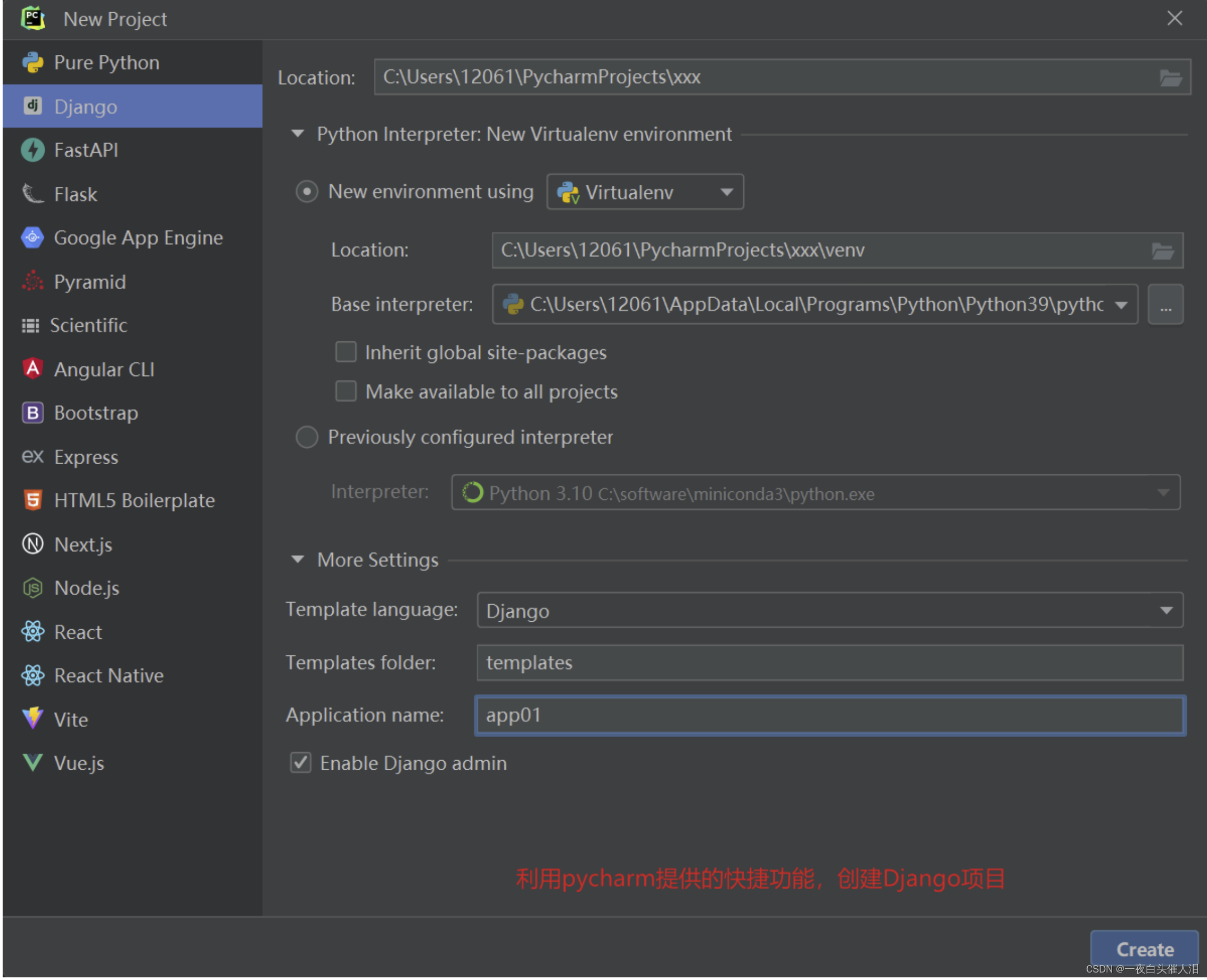1207x980 pixels.
Task: Browse folder icon for project Location
Action: (1170, 77)
